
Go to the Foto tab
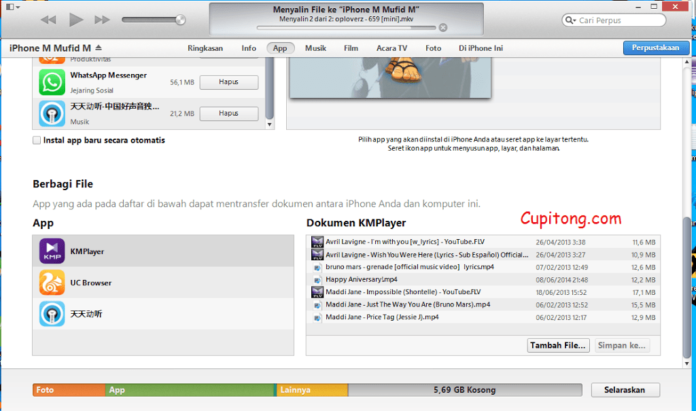(433, 48)
